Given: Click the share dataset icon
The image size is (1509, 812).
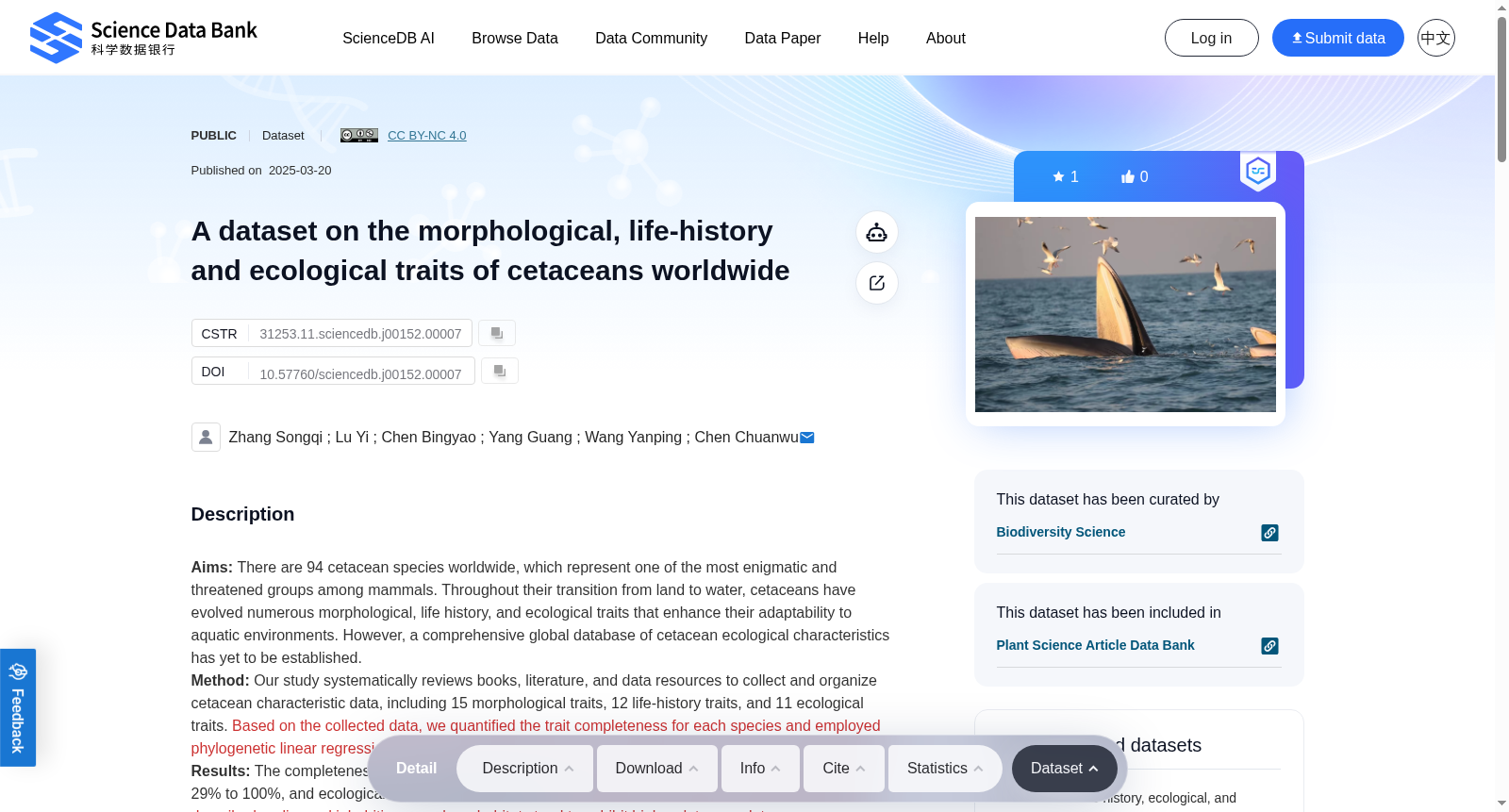Looking at the screenshot, I should click(x=877, y=283).
